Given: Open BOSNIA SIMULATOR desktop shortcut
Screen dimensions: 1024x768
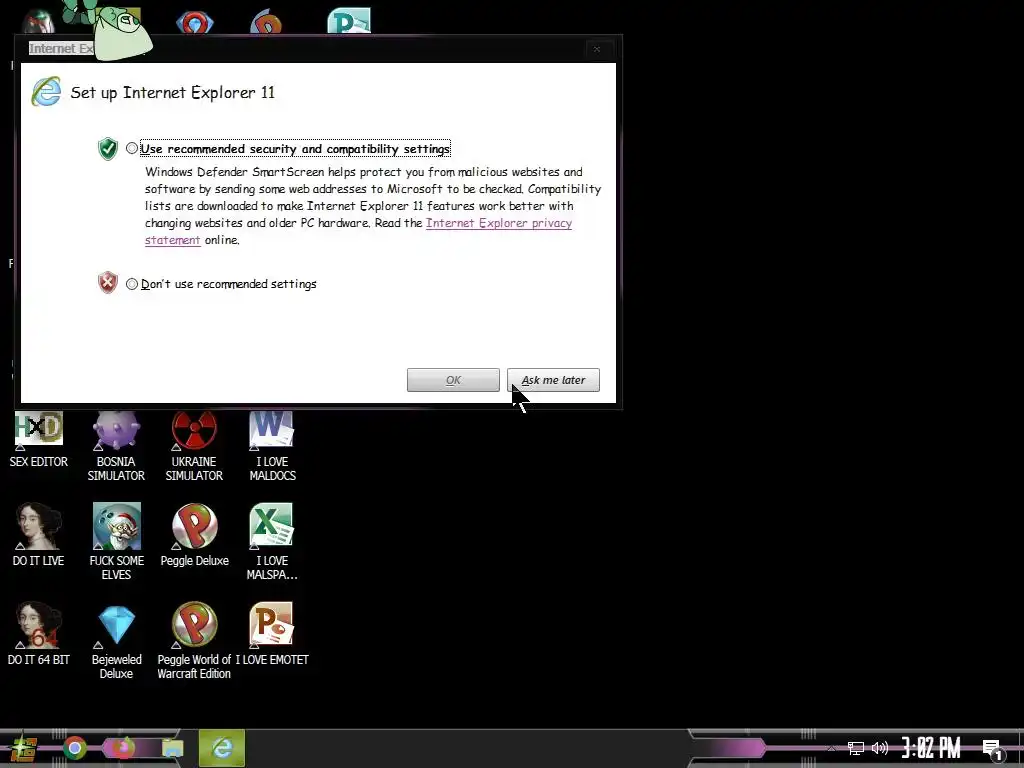Looking at the screenshot, I should click(116, 447).
